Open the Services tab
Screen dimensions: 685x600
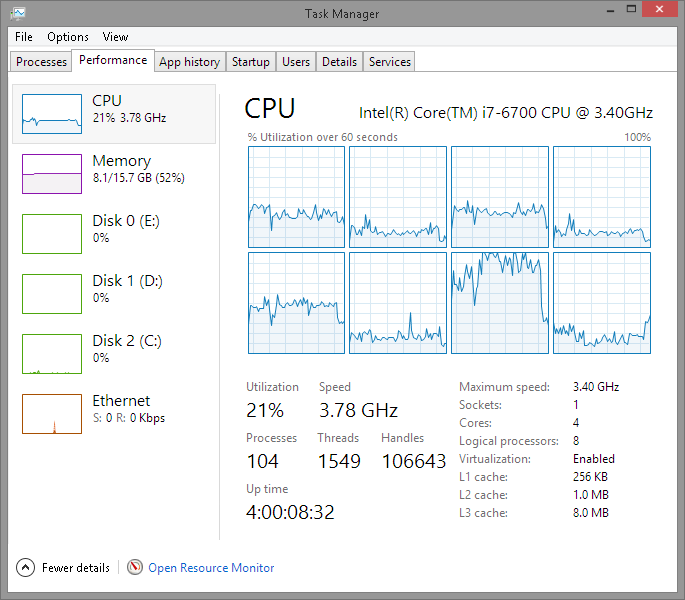[x=390, y=62]
